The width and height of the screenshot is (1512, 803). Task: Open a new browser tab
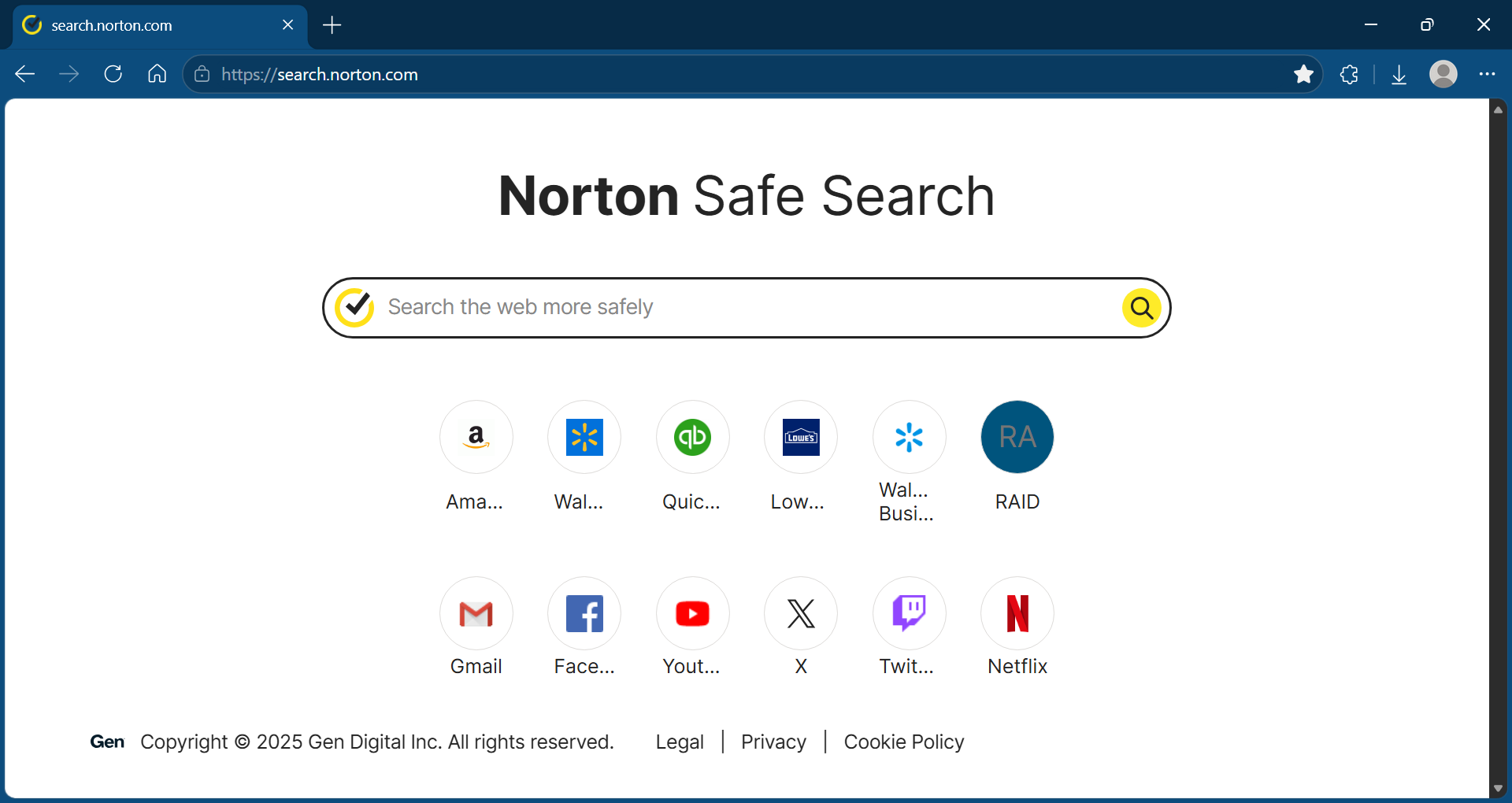pos(332,25)
